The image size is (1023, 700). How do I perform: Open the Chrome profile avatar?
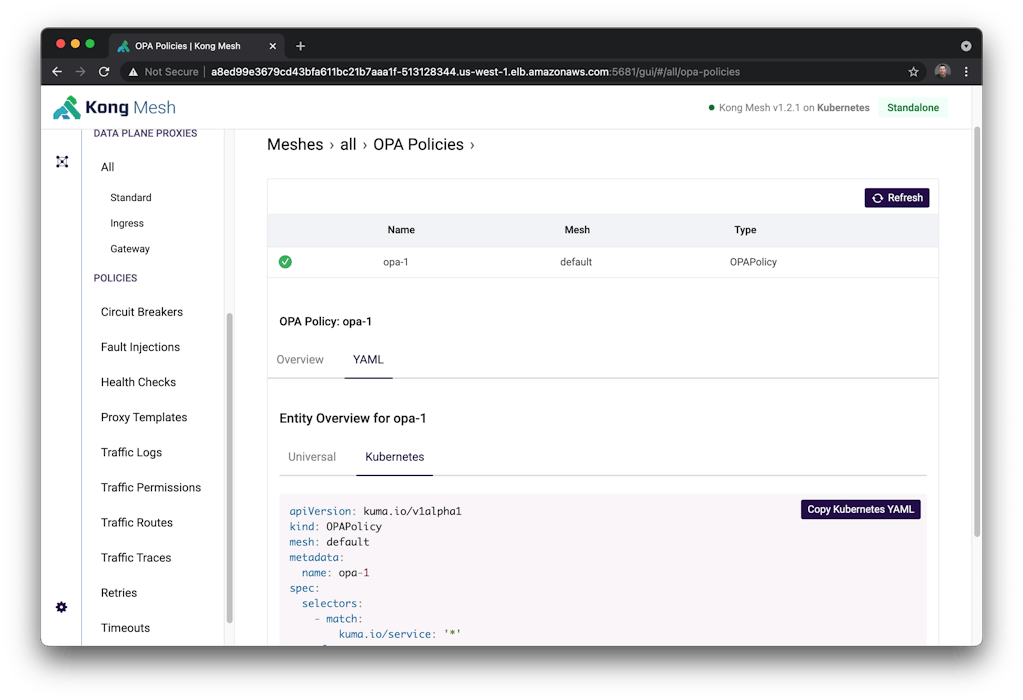(942, 72)
